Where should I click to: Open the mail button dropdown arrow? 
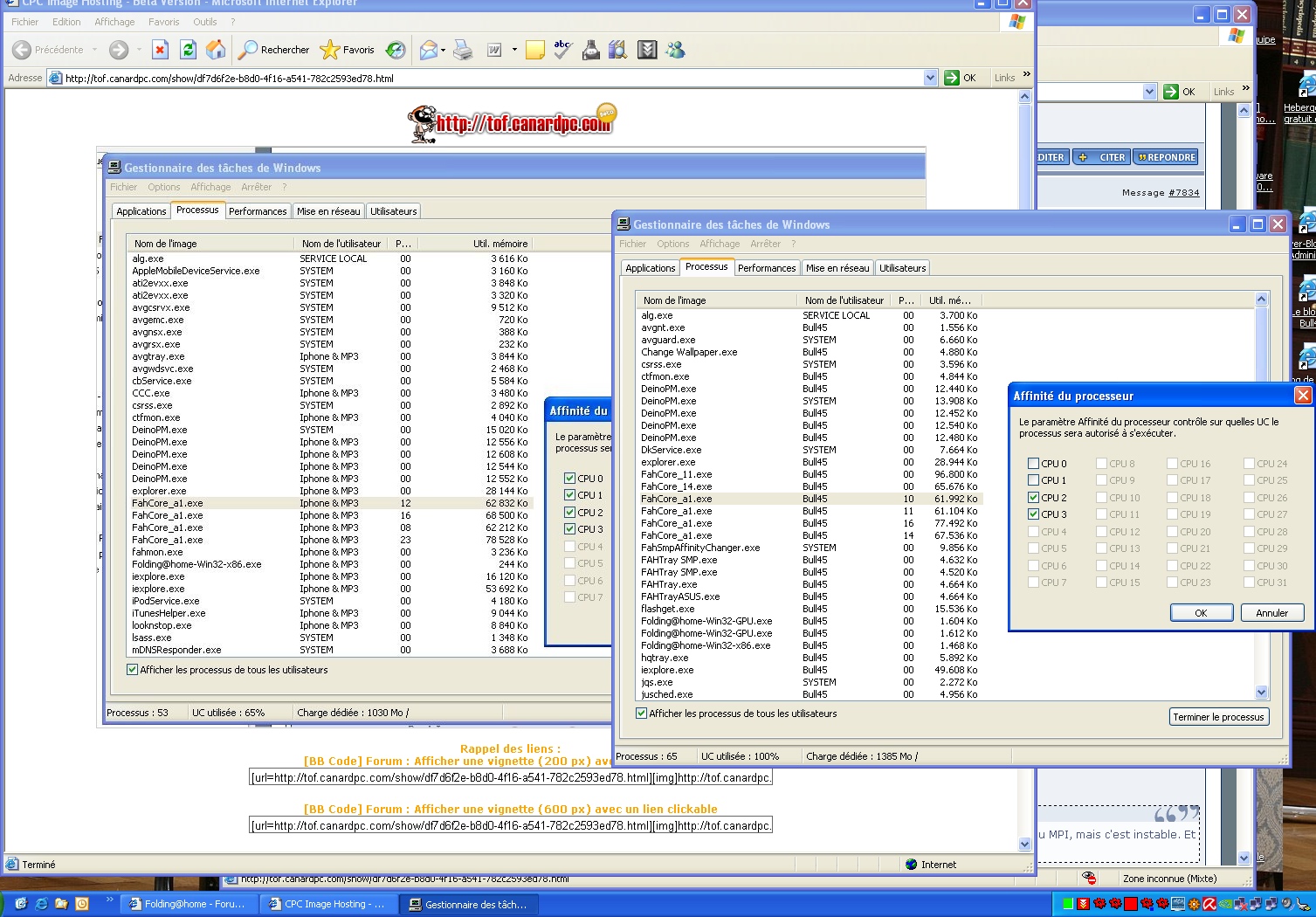coord(443,50)
